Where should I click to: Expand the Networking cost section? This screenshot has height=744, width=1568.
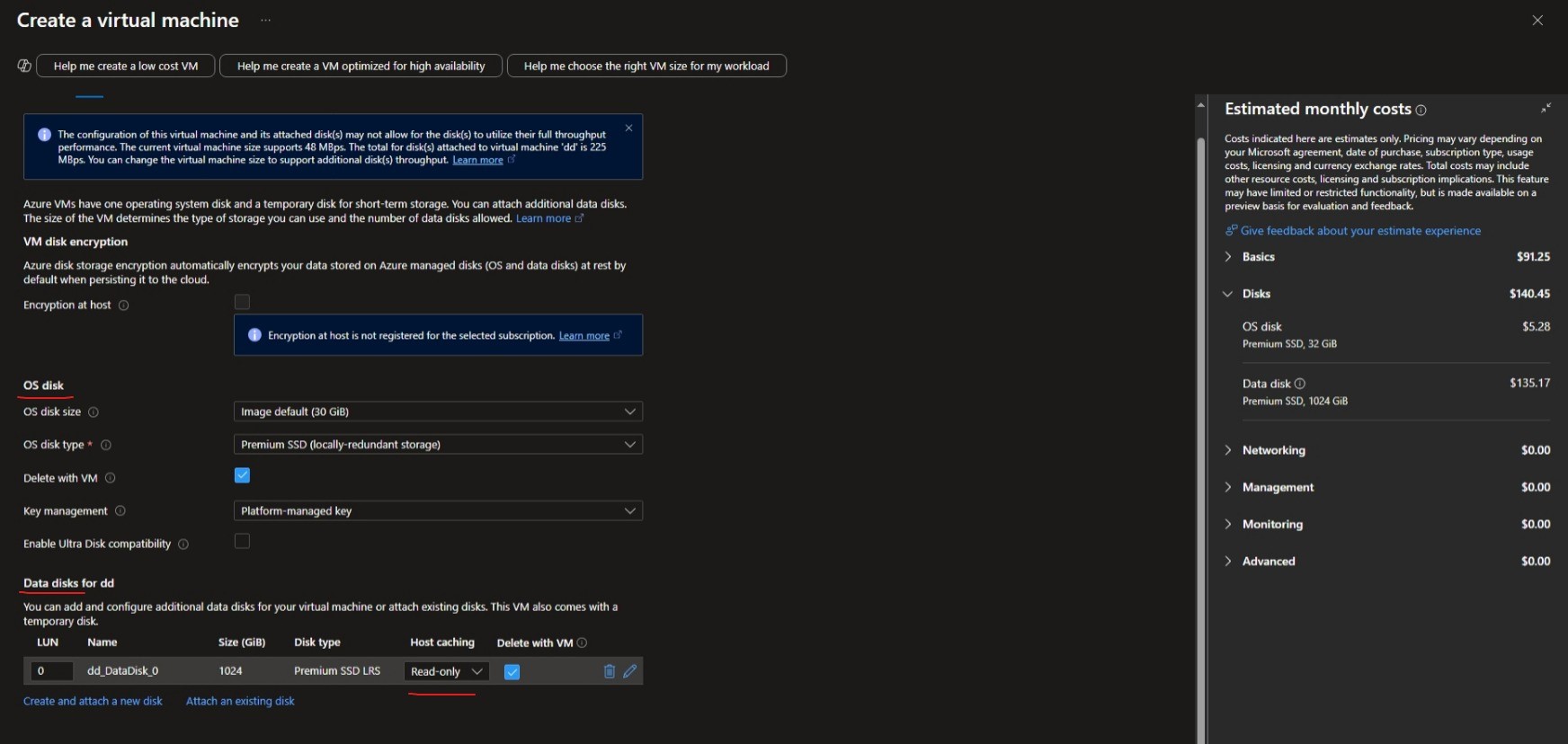point(1228,450)
